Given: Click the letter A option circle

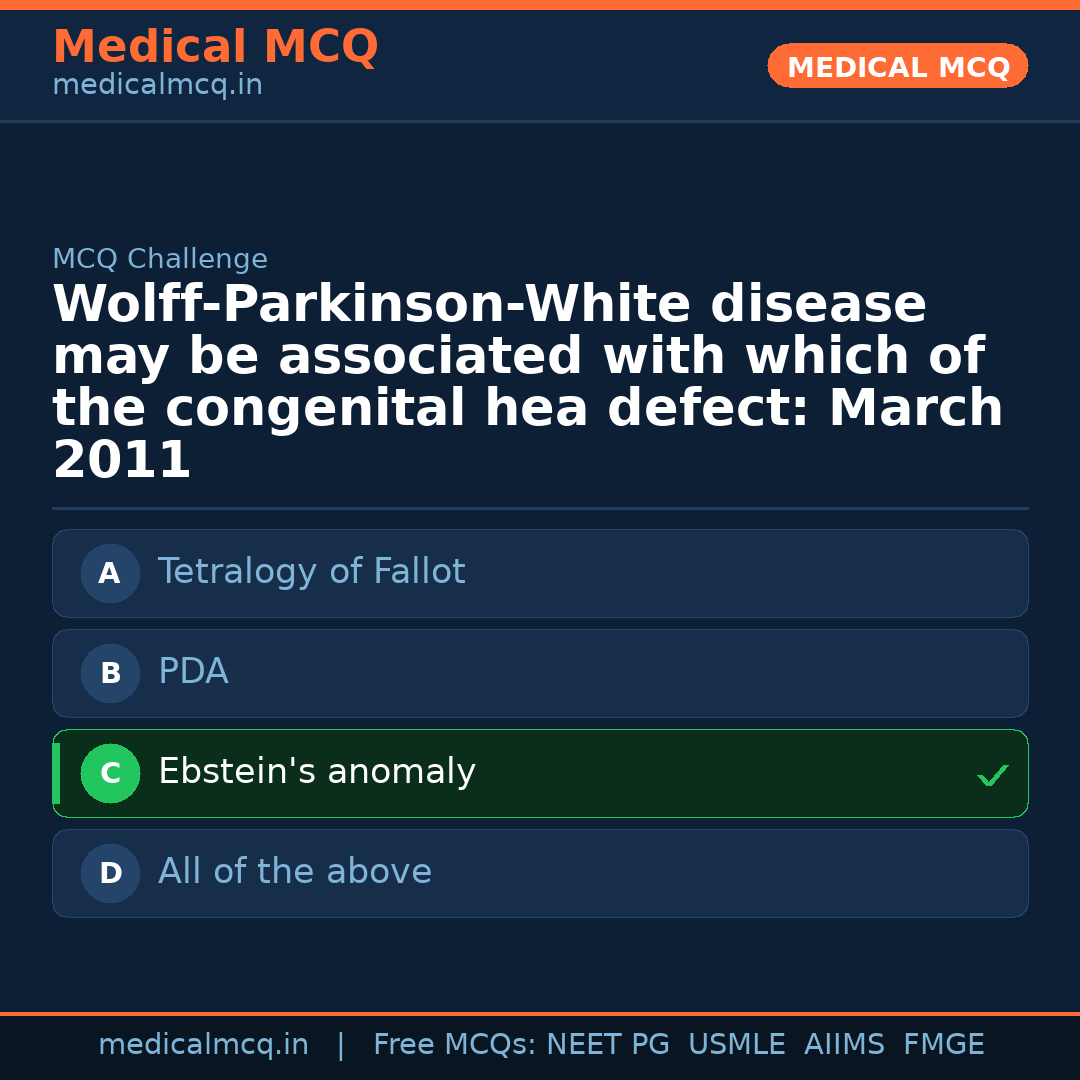Looking at the screenshot, I should (x=110, y=573).
